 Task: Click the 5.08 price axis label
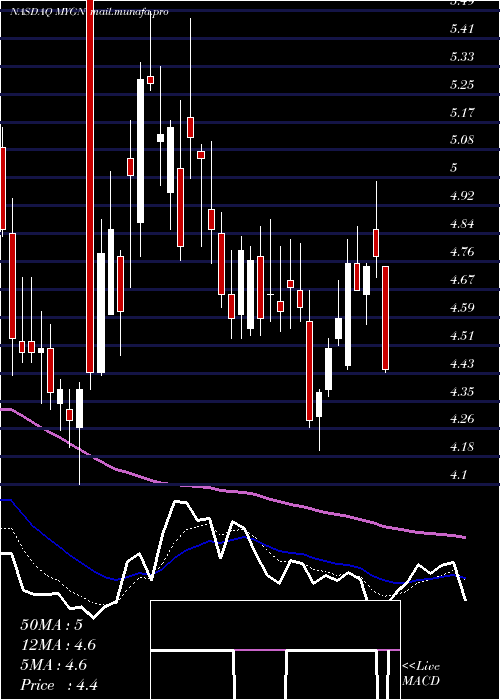[462, 141]
